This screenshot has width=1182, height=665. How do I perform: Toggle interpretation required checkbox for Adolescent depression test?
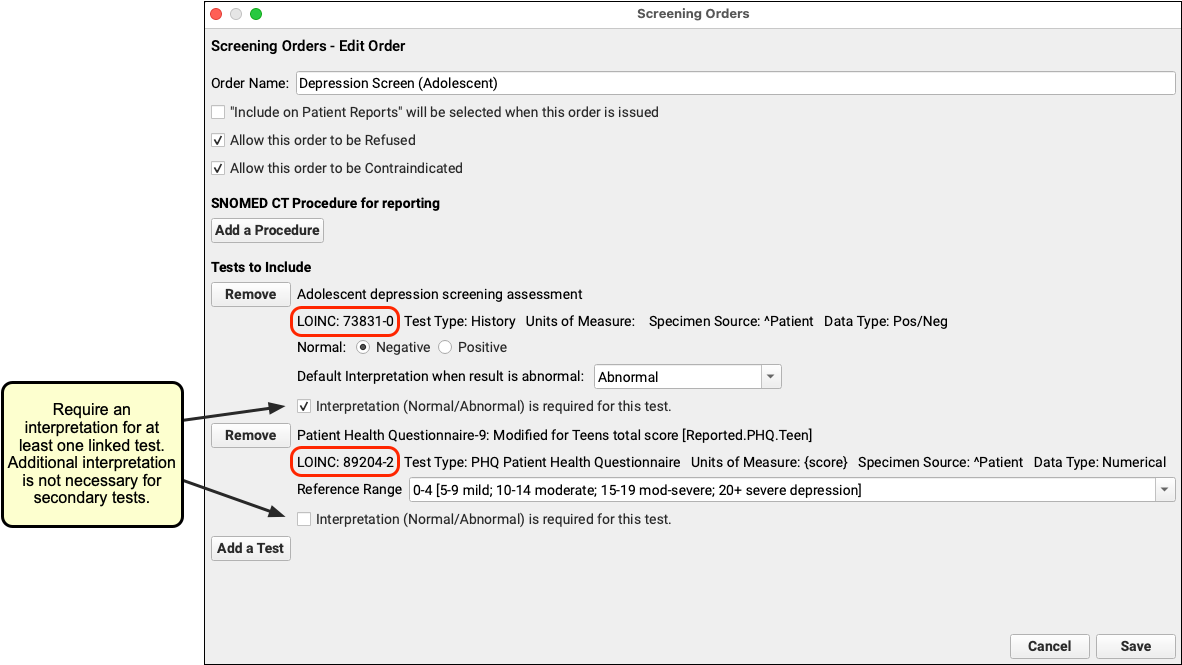(304, 406)
